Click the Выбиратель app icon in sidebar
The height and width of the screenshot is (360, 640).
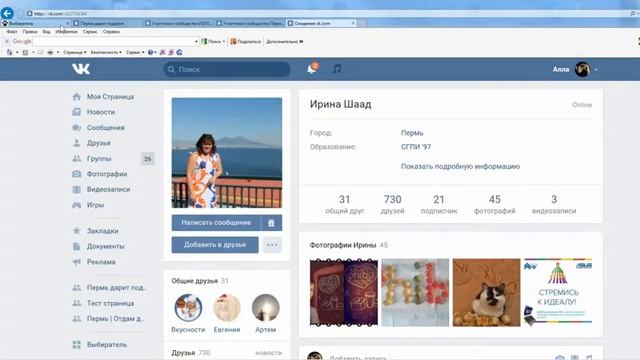coord(76,345)
